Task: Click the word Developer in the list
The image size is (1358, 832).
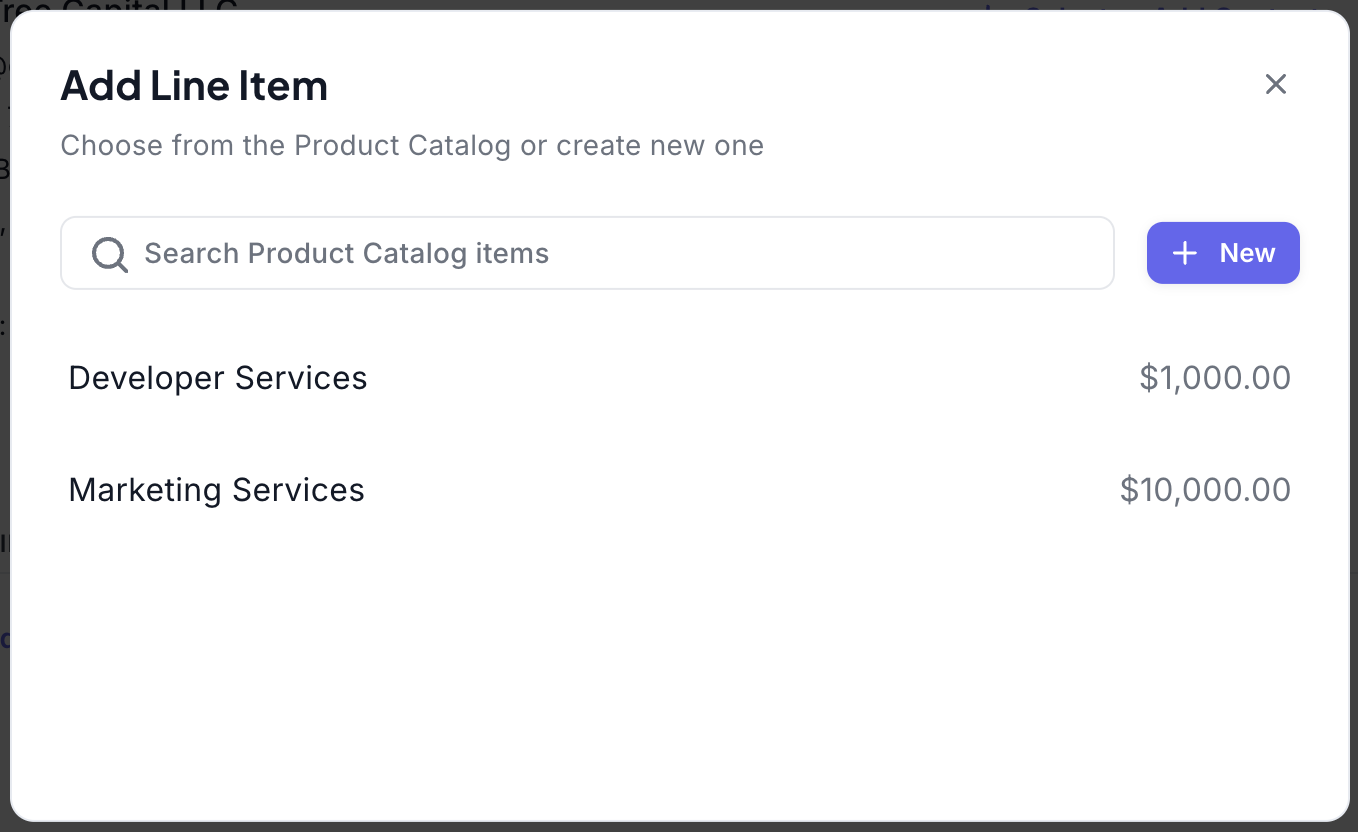Action: (x=147, y=378)
